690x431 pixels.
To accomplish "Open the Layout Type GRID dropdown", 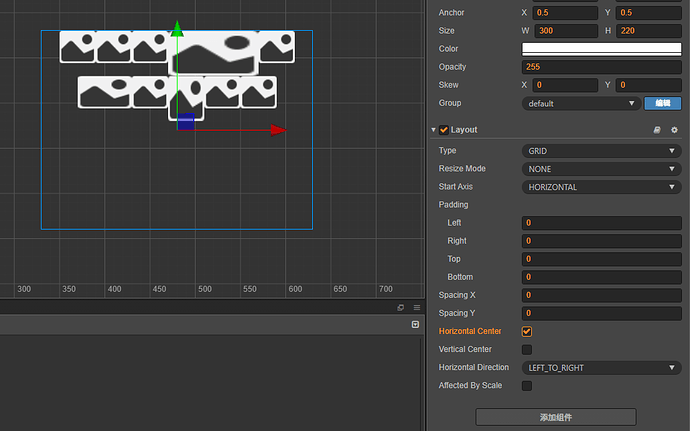I will click(x=602, y=151).
